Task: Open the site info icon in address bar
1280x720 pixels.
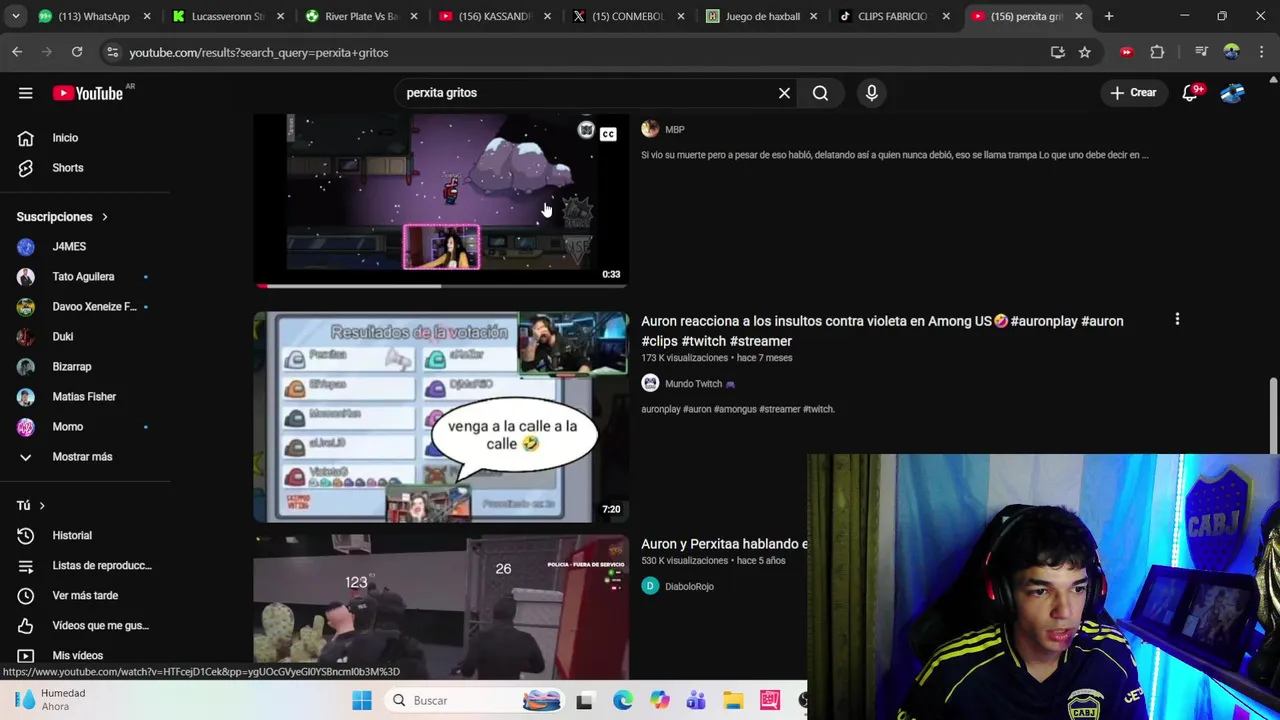Action: click(x=112, y=52)
